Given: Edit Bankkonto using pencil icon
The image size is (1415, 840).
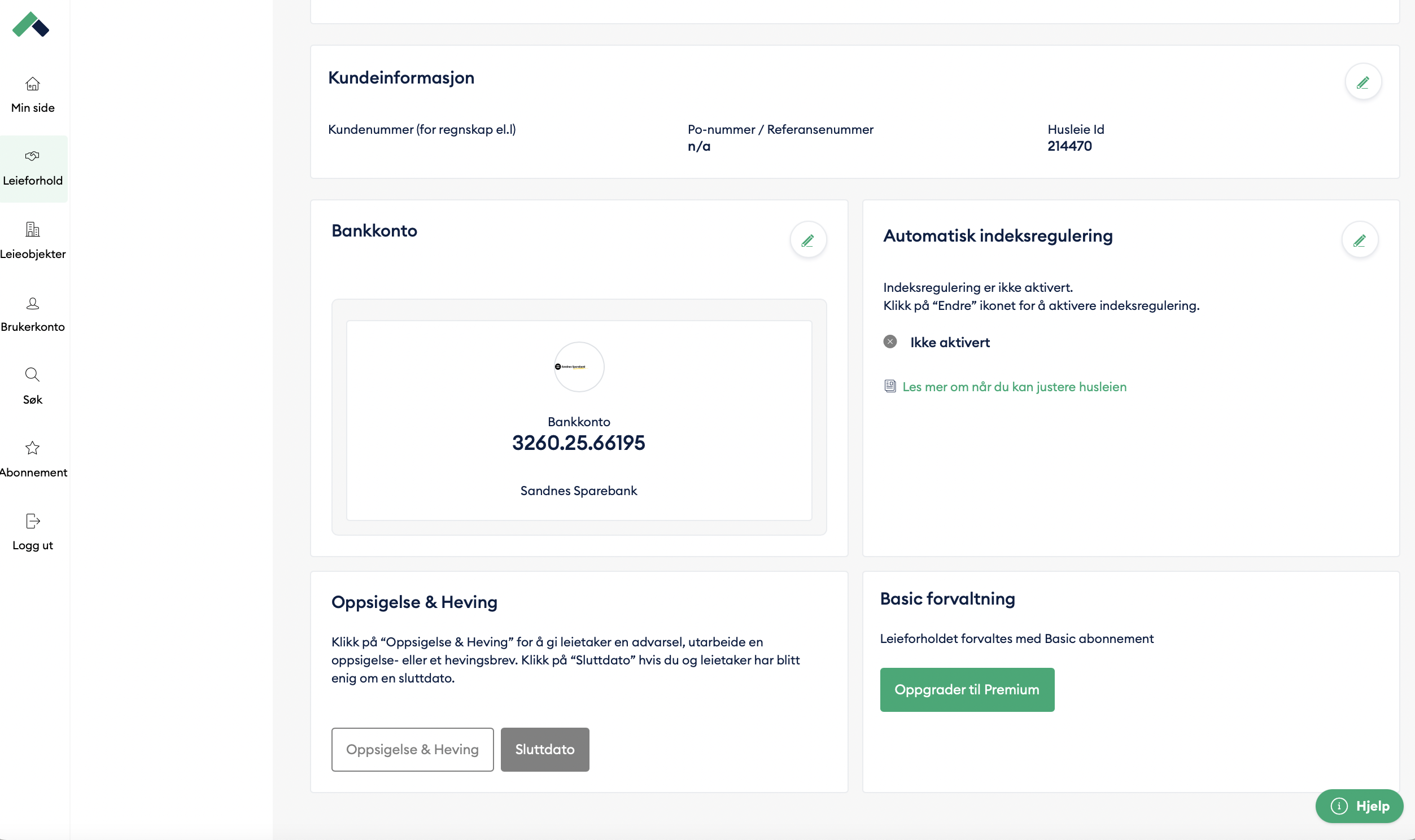Looking at the screenshot, I should coord(807,240).
